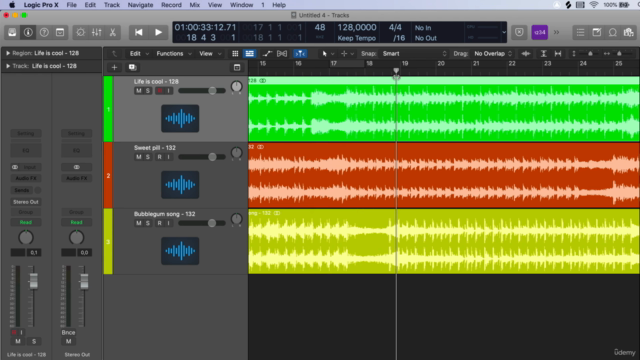This screenshot has height=360, width=640.
Task: Open the Apple menu
Action: [x=12, y=5]
